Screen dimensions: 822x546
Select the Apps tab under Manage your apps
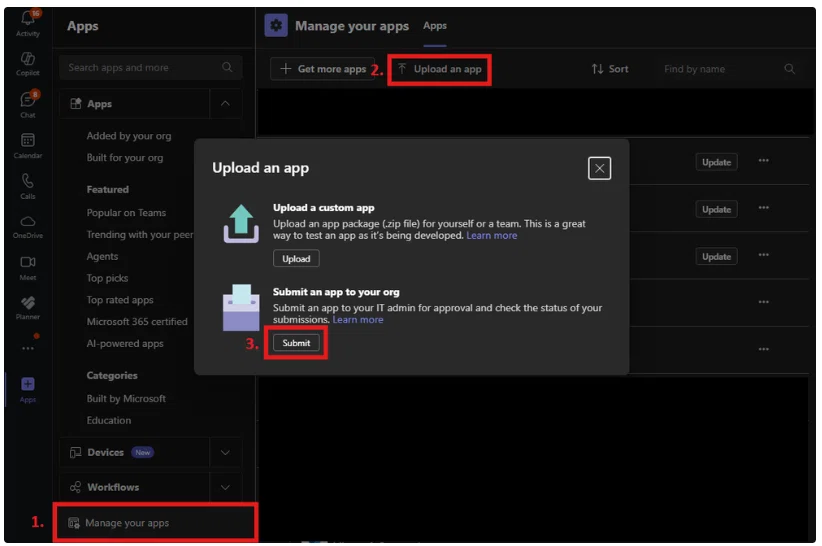click(435, 26)
